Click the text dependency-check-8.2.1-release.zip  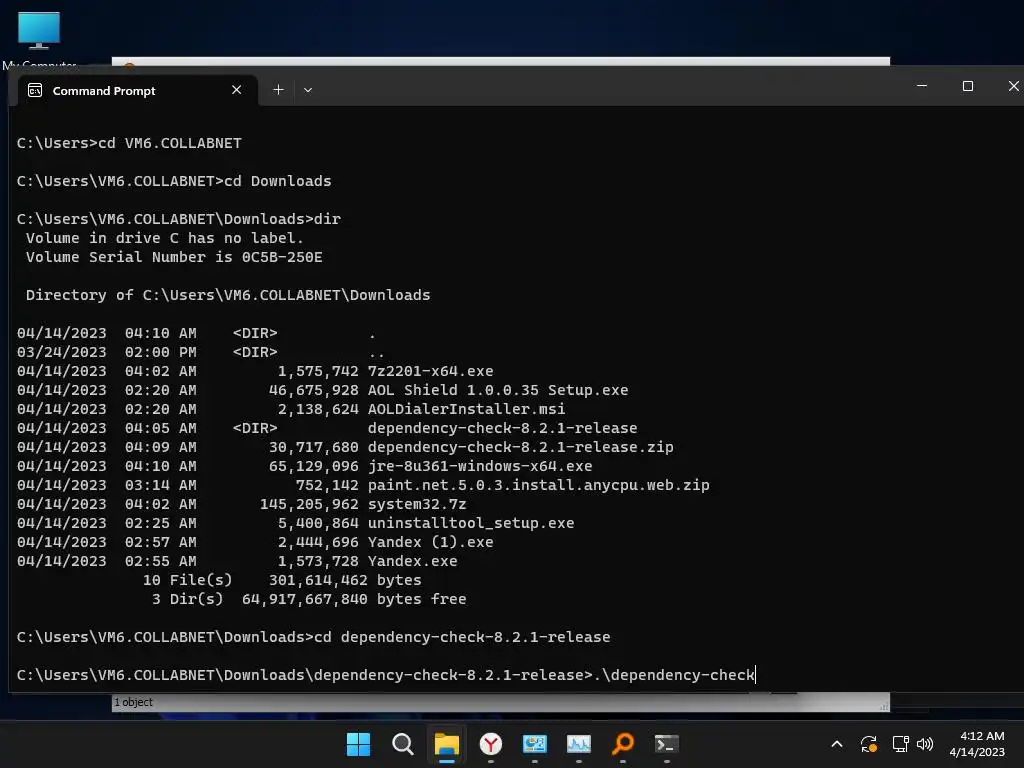(520, 447)
